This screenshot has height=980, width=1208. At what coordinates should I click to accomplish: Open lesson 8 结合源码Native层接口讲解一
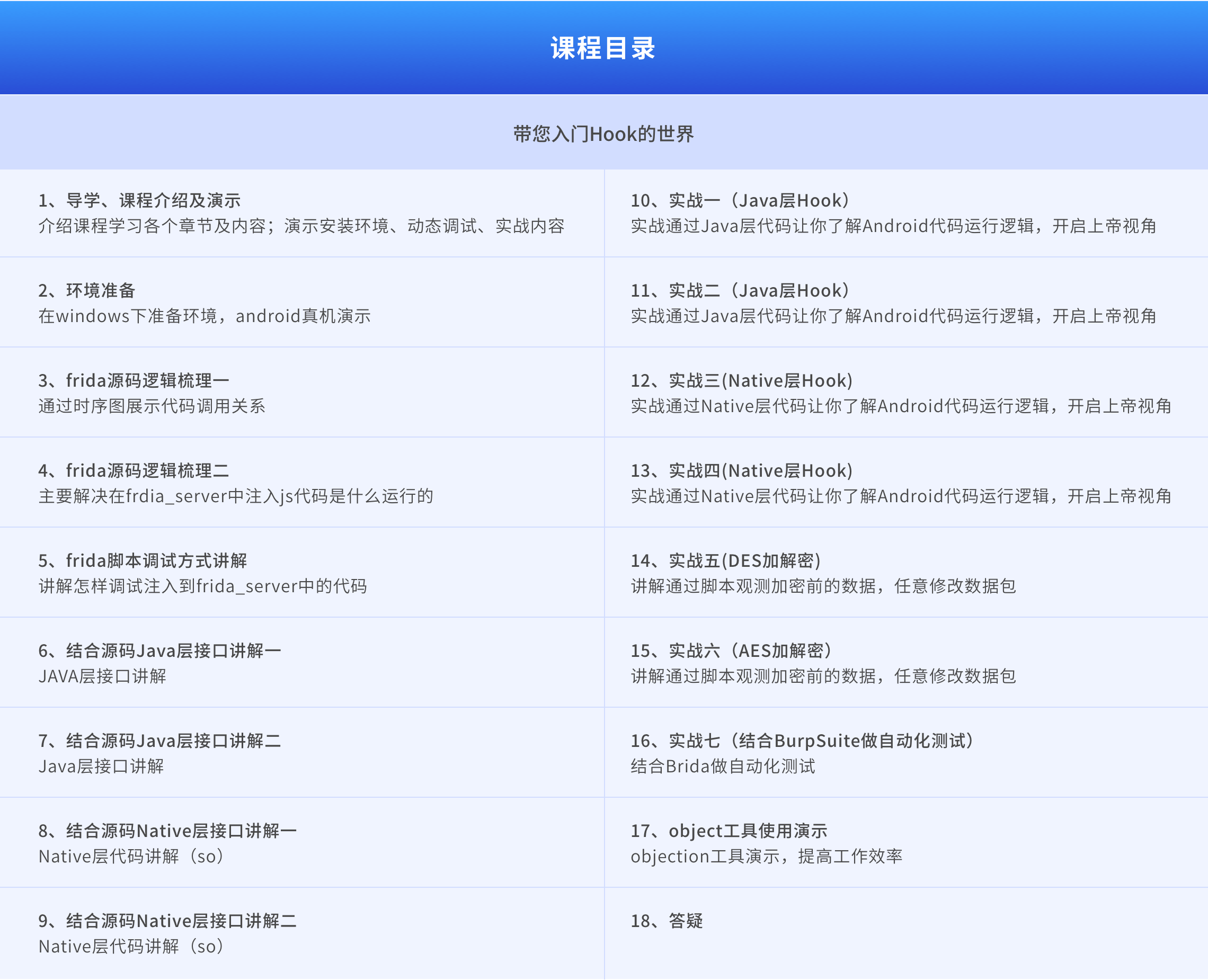[x=167, y=831]
